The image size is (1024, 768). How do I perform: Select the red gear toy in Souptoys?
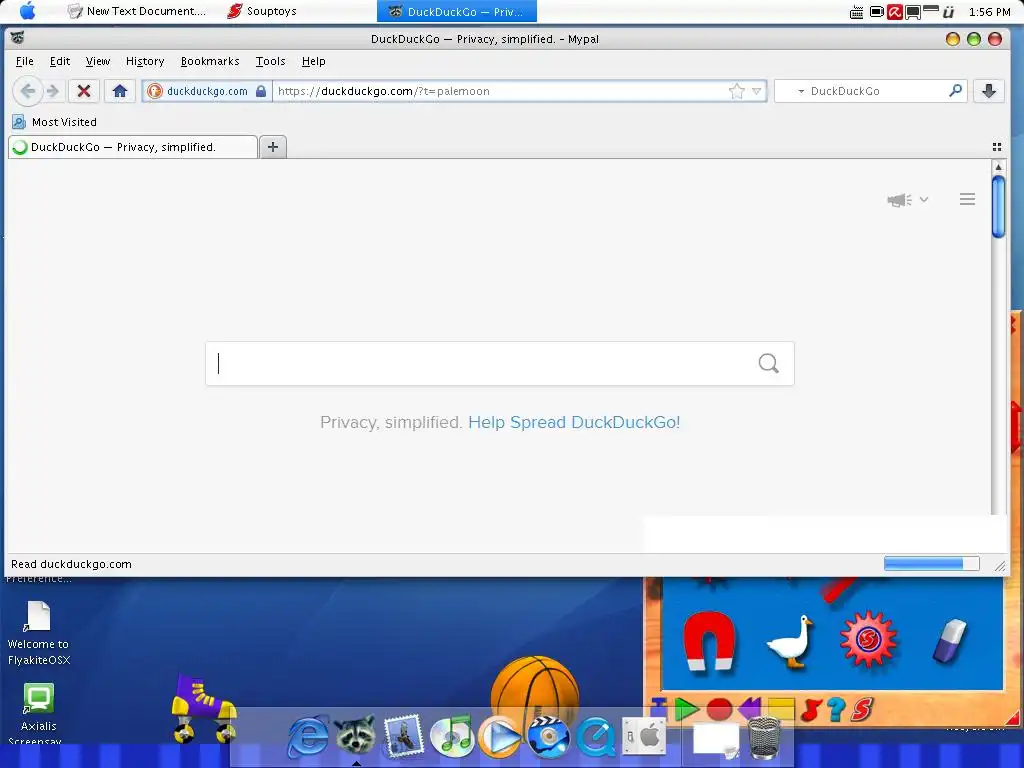tap(868, 639)
